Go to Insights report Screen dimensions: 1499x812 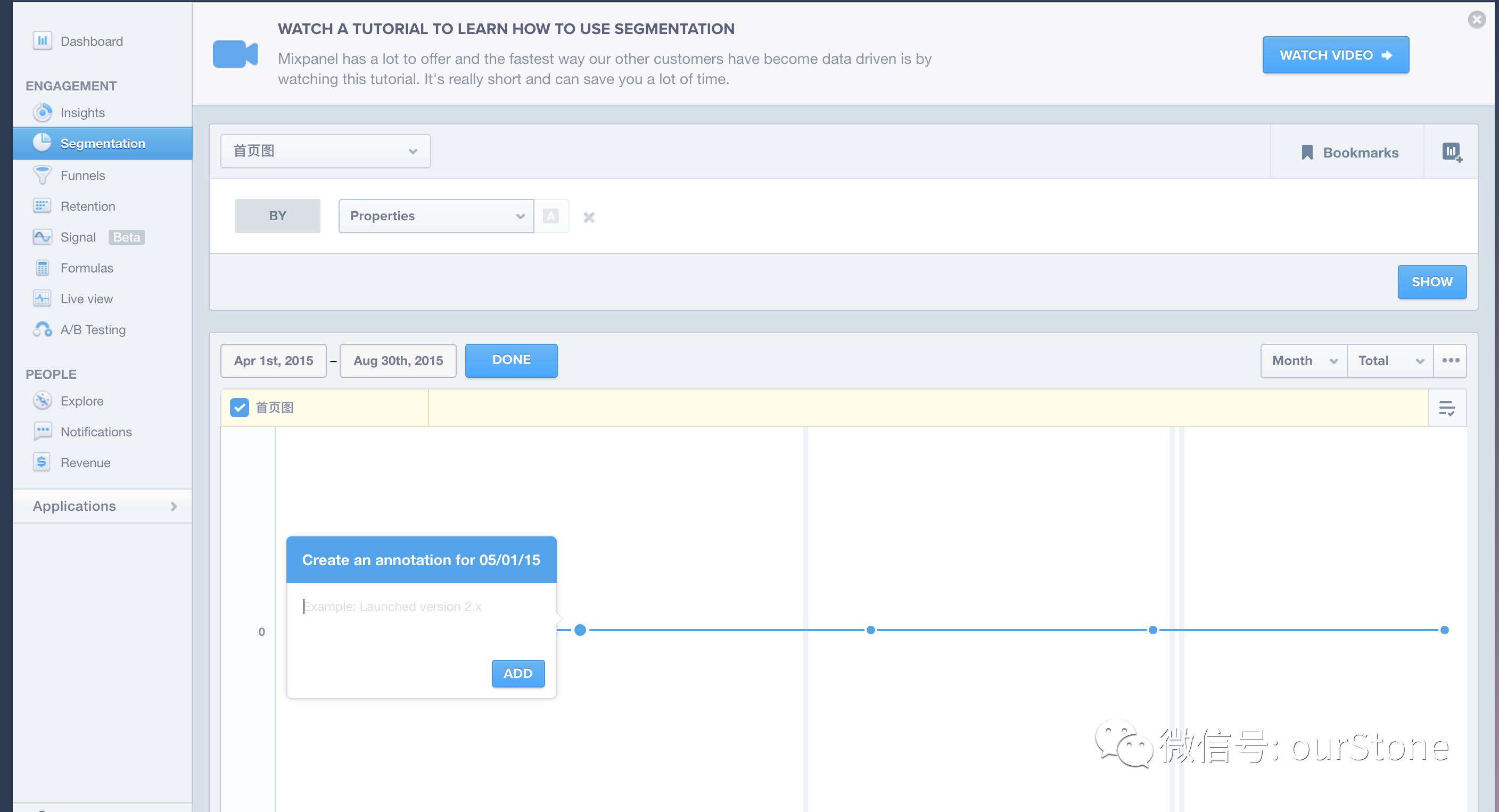point(83,112)
